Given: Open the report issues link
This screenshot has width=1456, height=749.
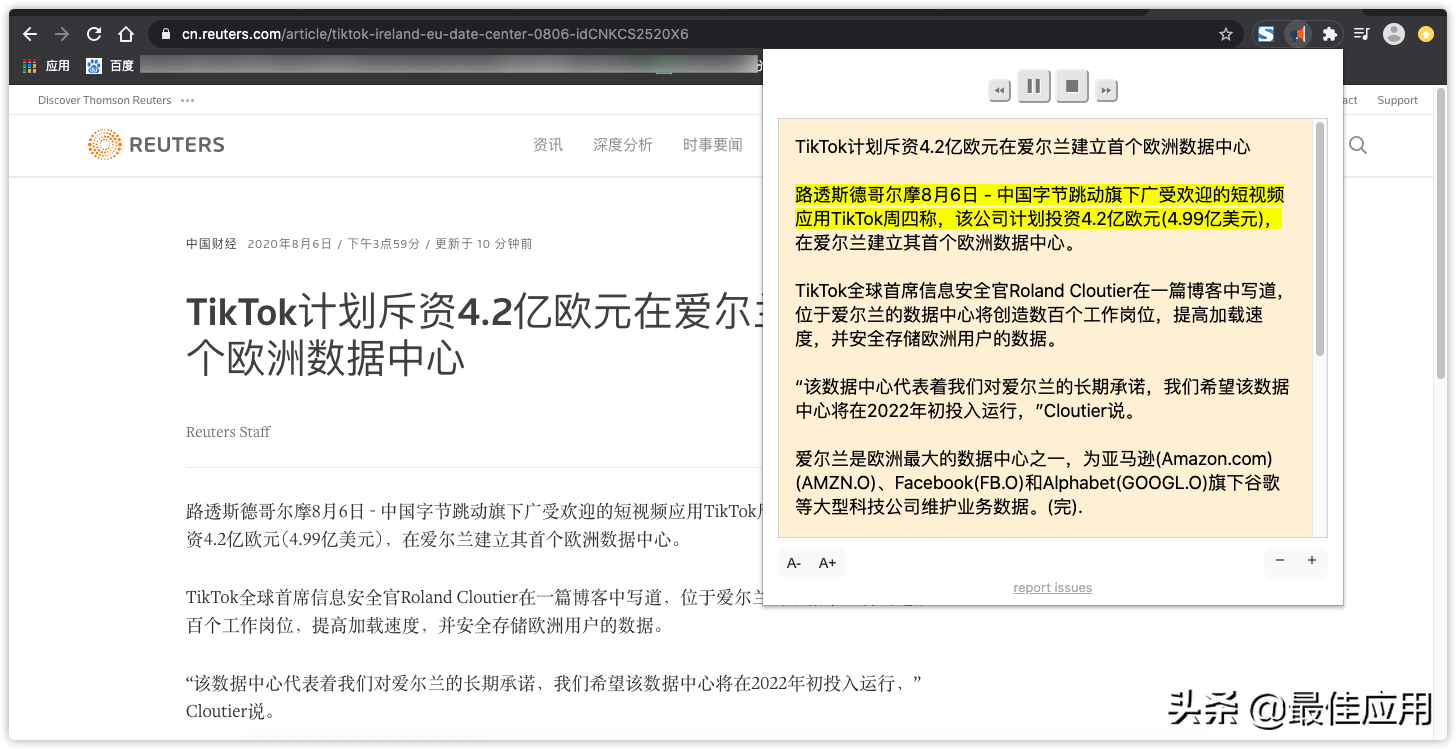Looking at the screenshot, I should click(x=1052, y=588).
